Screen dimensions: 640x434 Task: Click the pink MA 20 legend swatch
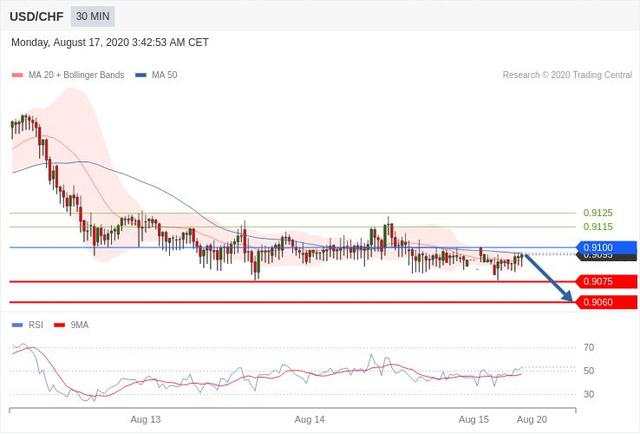click(18, 75)
